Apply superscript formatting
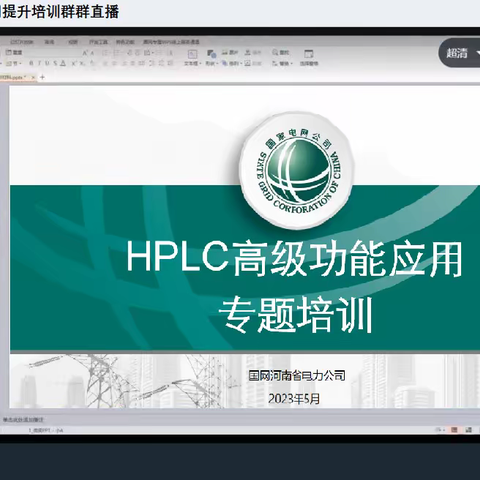 click(74, 63)
